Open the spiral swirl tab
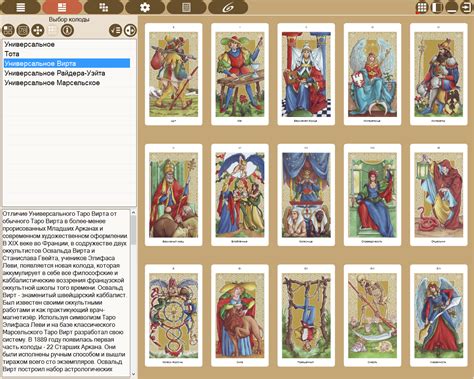 coord(228,7)
